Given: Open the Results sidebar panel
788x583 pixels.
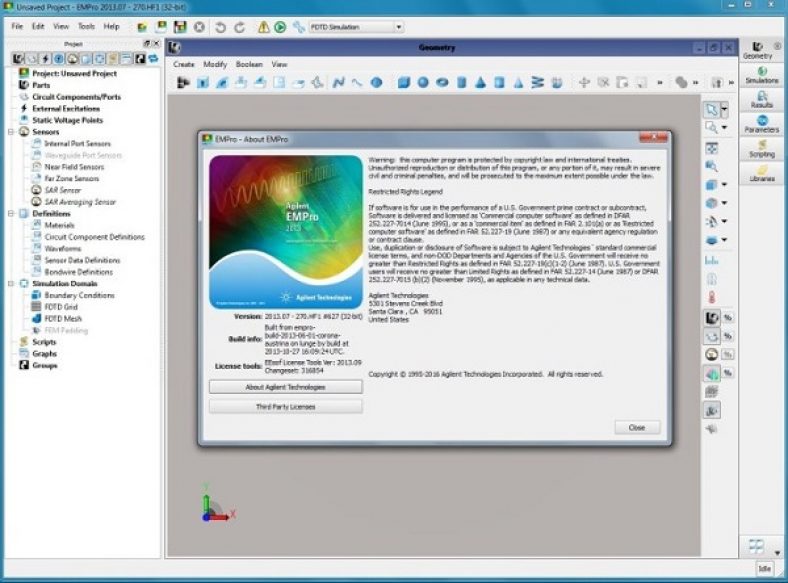Looking at the screenshot, I should coord(762,100).
